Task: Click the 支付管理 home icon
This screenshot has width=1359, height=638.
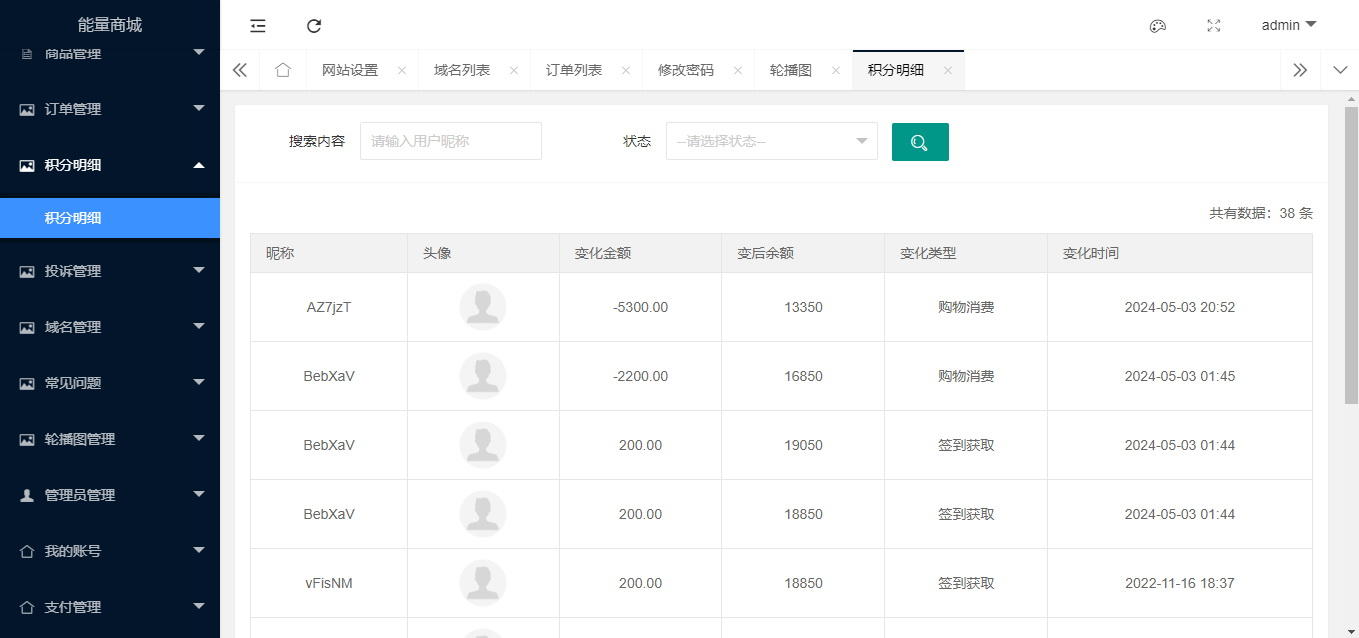Action: click(x=27, y=607)
